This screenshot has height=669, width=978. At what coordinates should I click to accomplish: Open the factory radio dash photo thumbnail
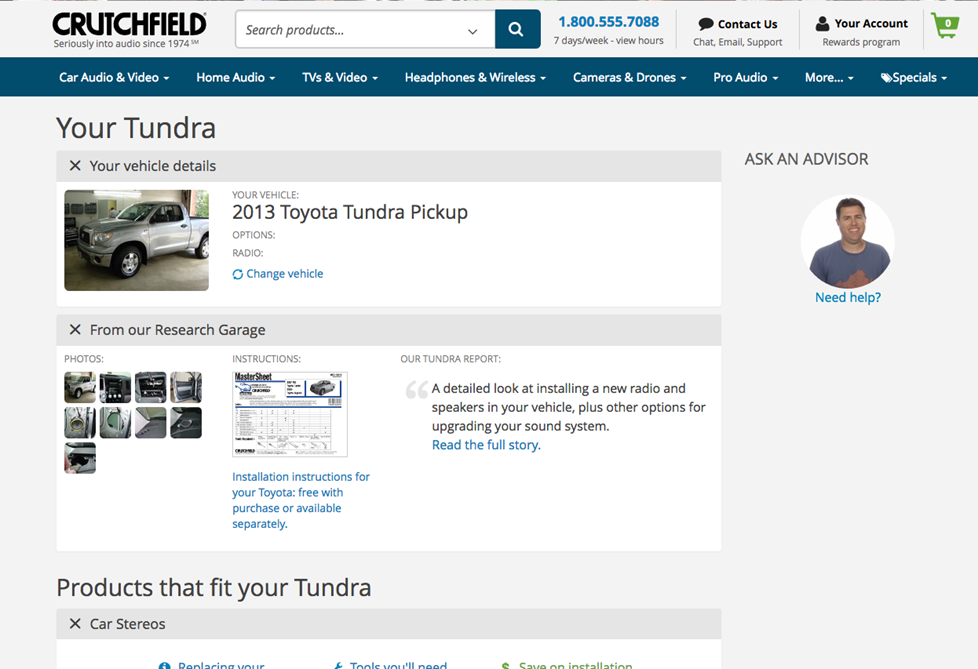[115, 388]
